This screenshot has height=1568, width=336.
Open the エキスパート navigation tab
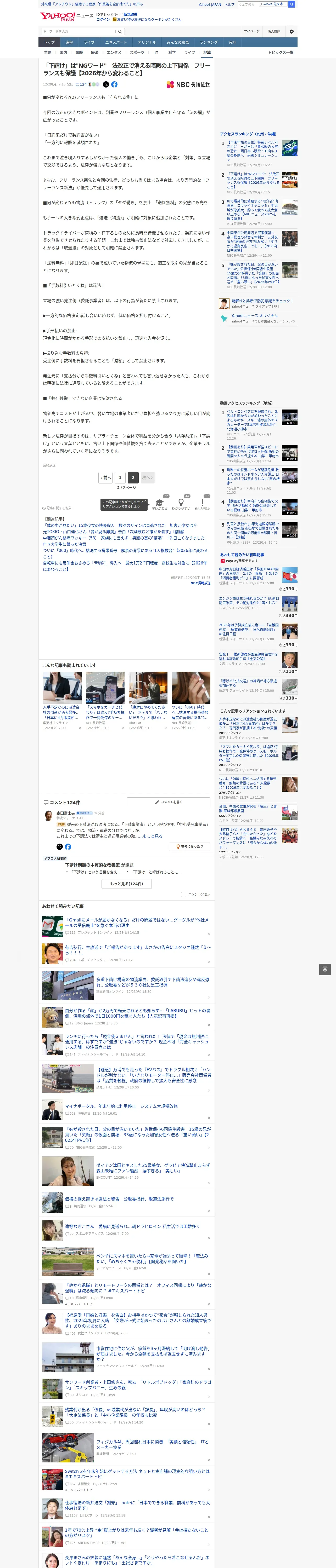click(x=116, y=43)
